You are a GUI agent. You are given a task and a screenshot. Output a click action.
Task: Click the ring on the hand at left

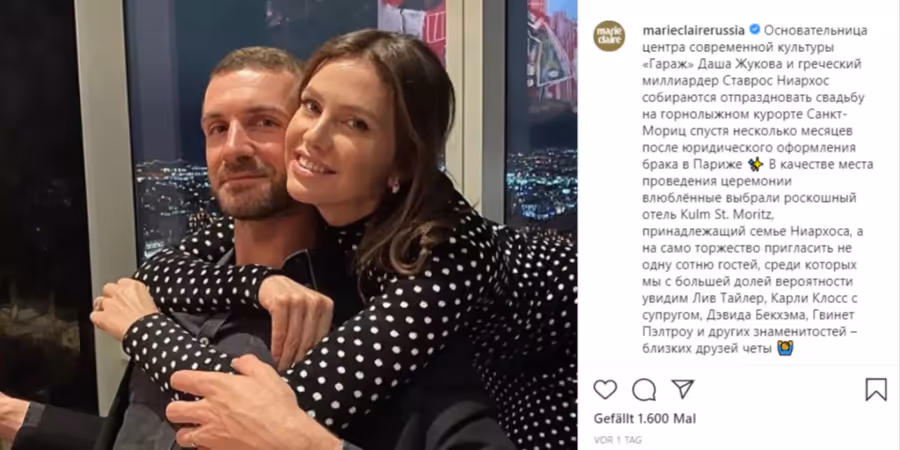(x=99, y=304)
